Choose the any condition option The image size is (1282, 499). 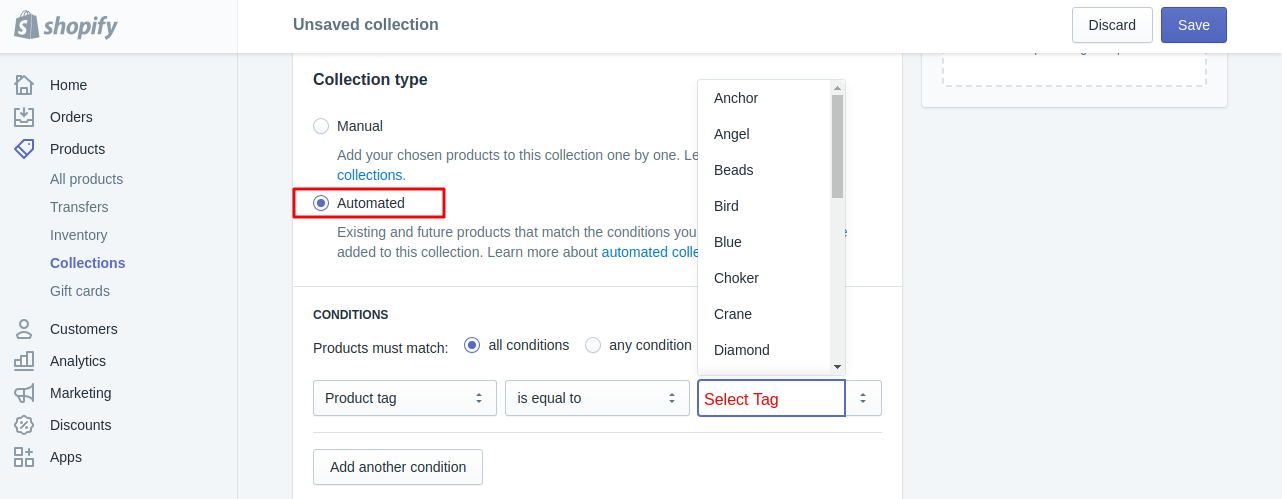[x=593, y=345]
